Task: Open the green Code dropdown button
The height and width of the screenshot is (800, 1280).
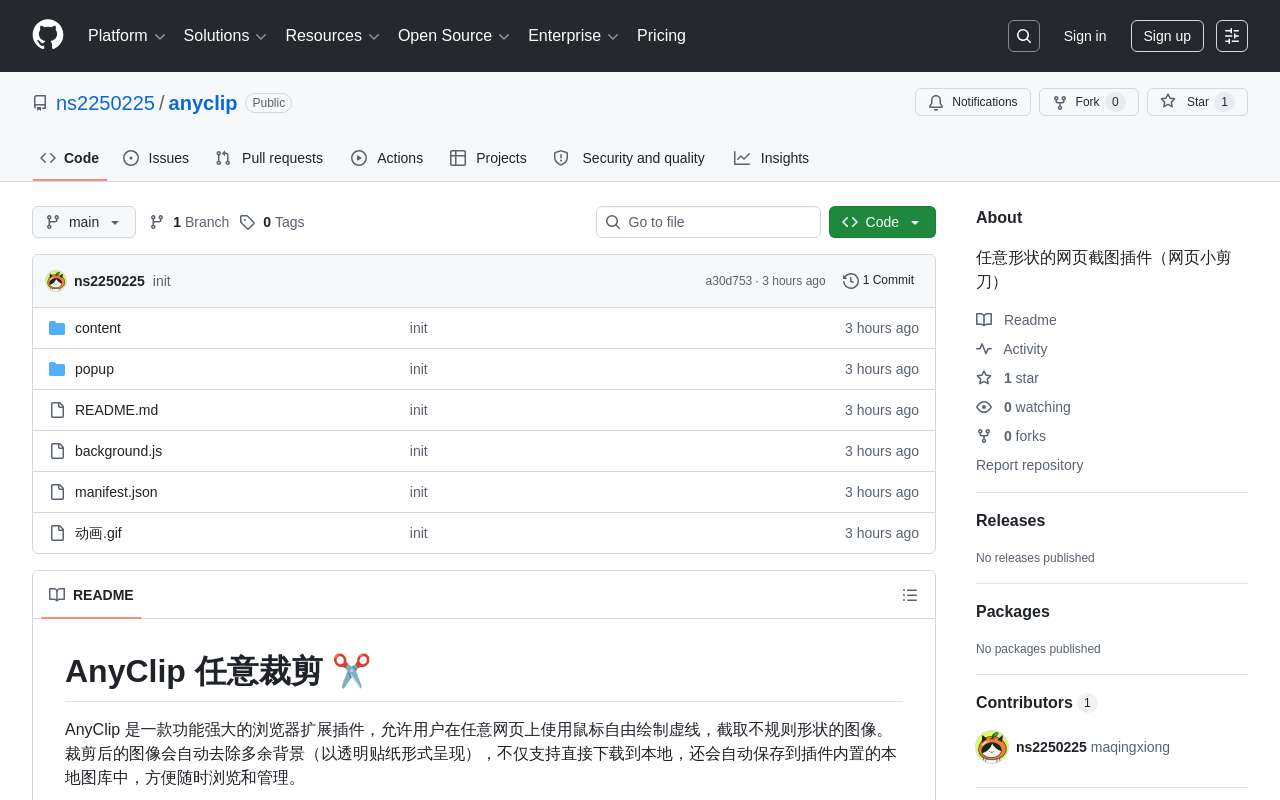Action: point(882,222)
